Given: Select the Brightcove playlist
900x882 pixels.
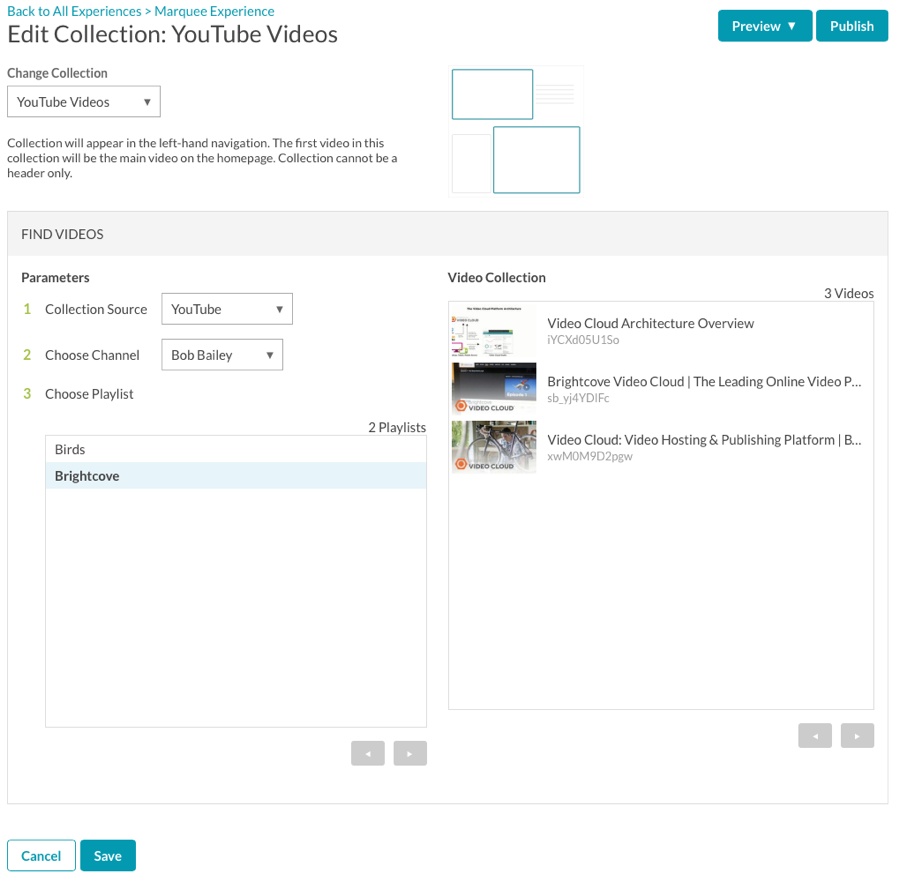Looking at the screenshot, I should pos(236,476).
